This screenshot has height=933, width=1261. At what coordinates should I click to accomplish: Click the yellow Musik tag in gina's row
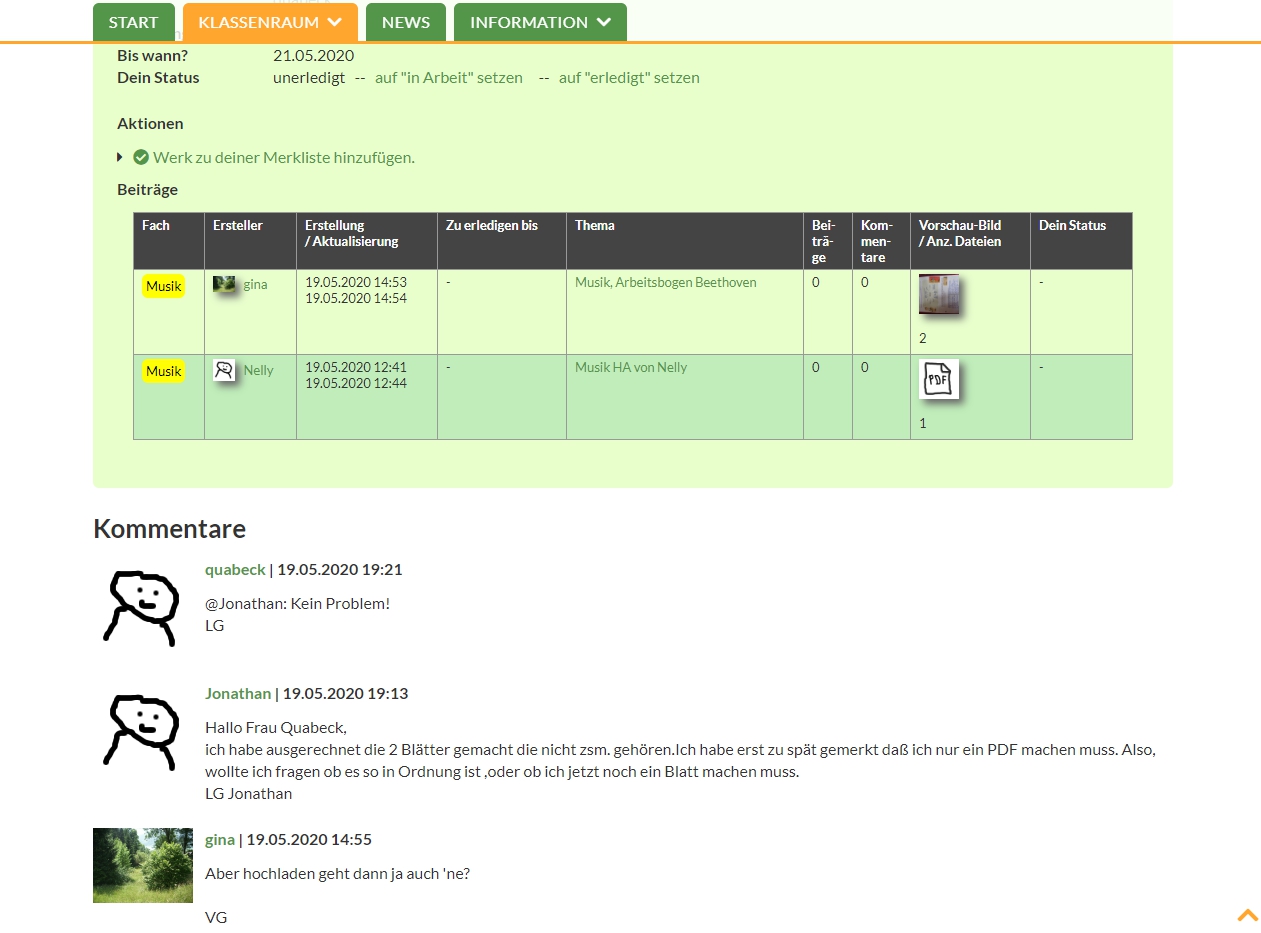[163, 287]
